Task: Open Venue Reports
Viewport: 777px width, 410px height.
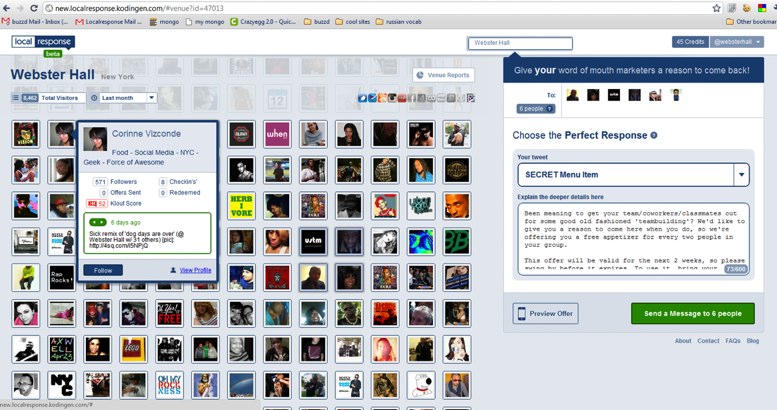Action: point(444,75)
